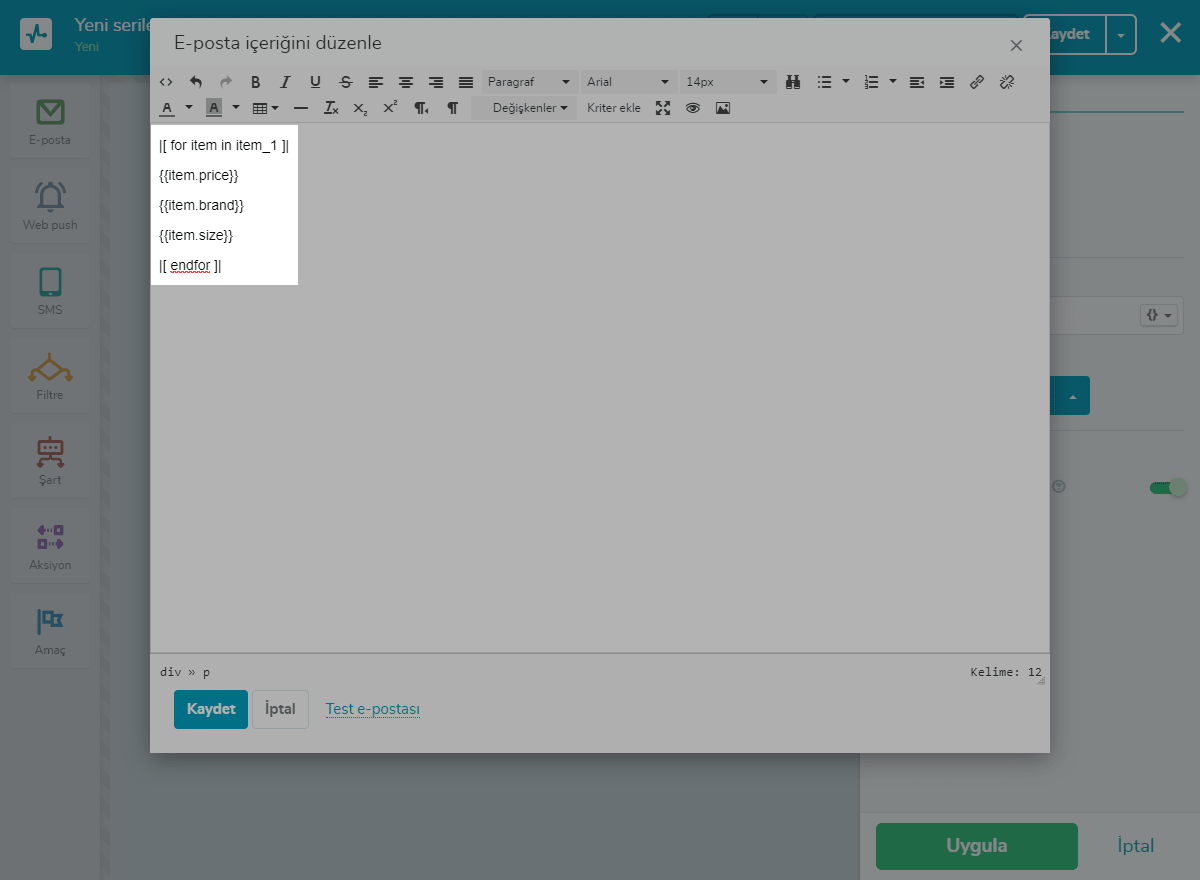Open source code view in editor toolbar
This screenshot has height=880, width=1200.
point(166,82)
